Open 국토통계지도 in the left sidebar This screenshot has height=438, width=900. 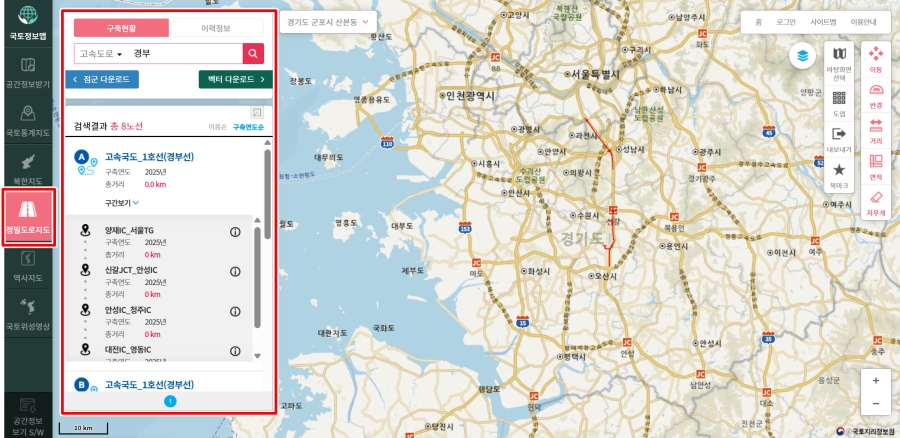click(x=28, y=121)
